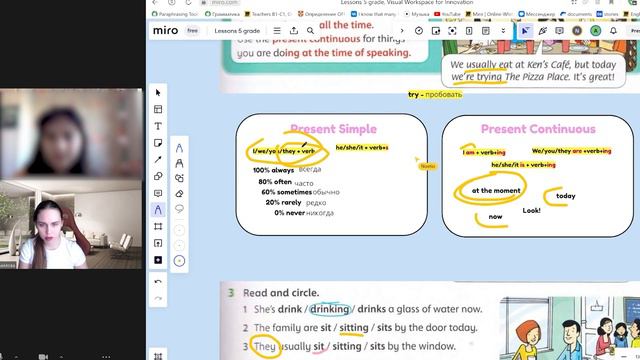The image size is (640, 360).
Task: Click the '100% always' text
Action: pos(273,170)
